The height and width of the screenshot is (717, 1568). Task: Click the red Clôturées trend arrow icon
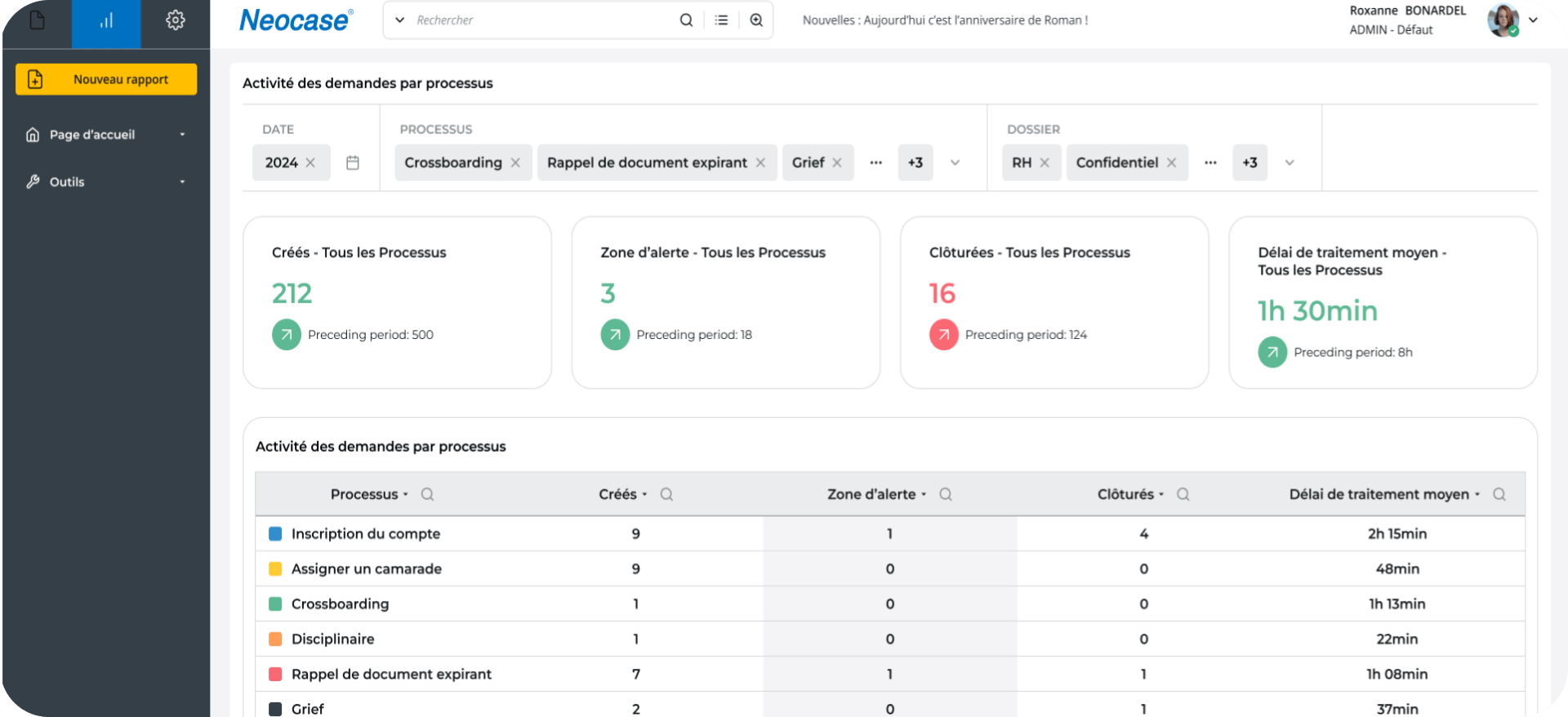click(944, 335)
